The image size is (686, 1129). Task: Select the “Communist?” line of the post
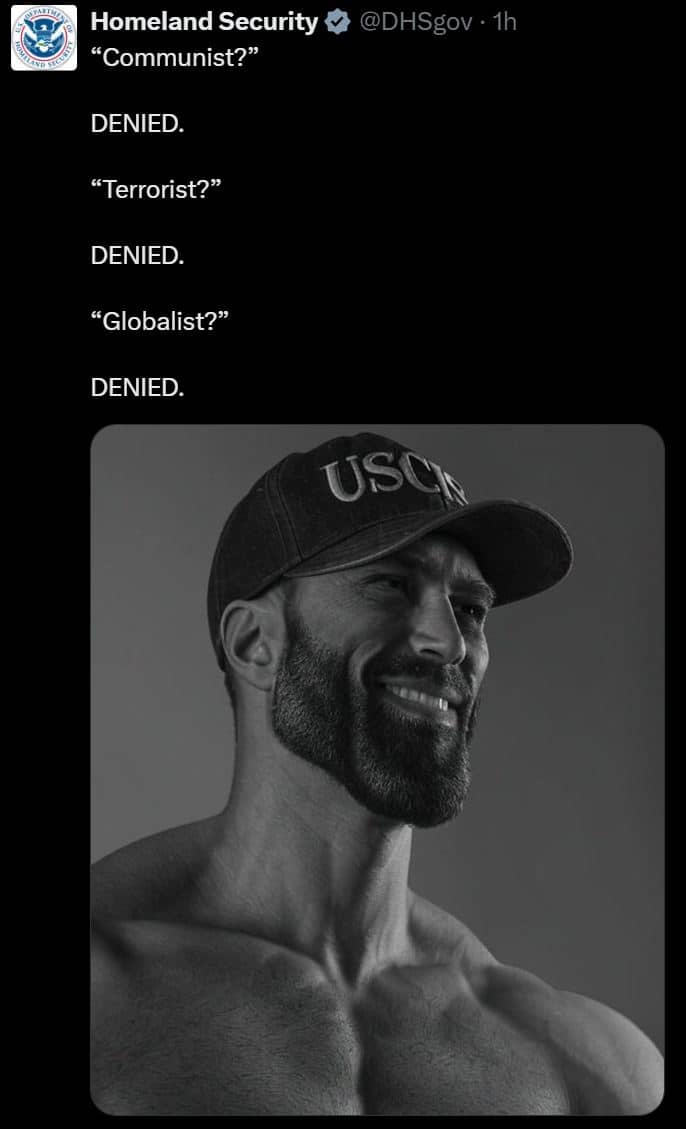[x=174, y=58]
